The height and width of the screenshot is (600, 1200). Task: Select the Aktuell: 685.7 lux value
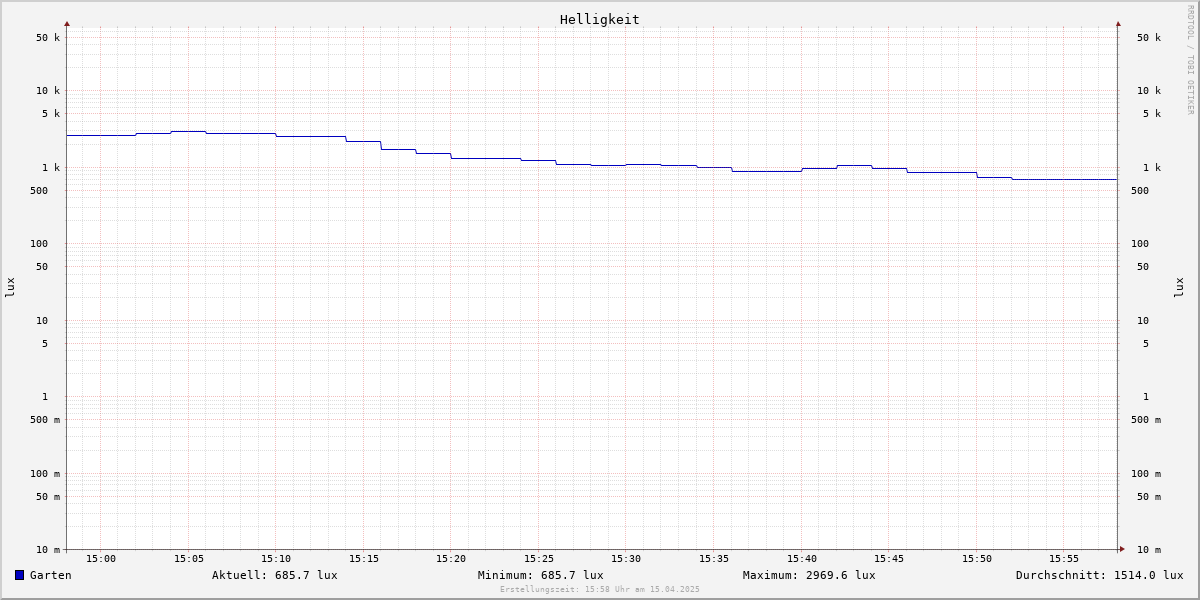coord(275,575)
